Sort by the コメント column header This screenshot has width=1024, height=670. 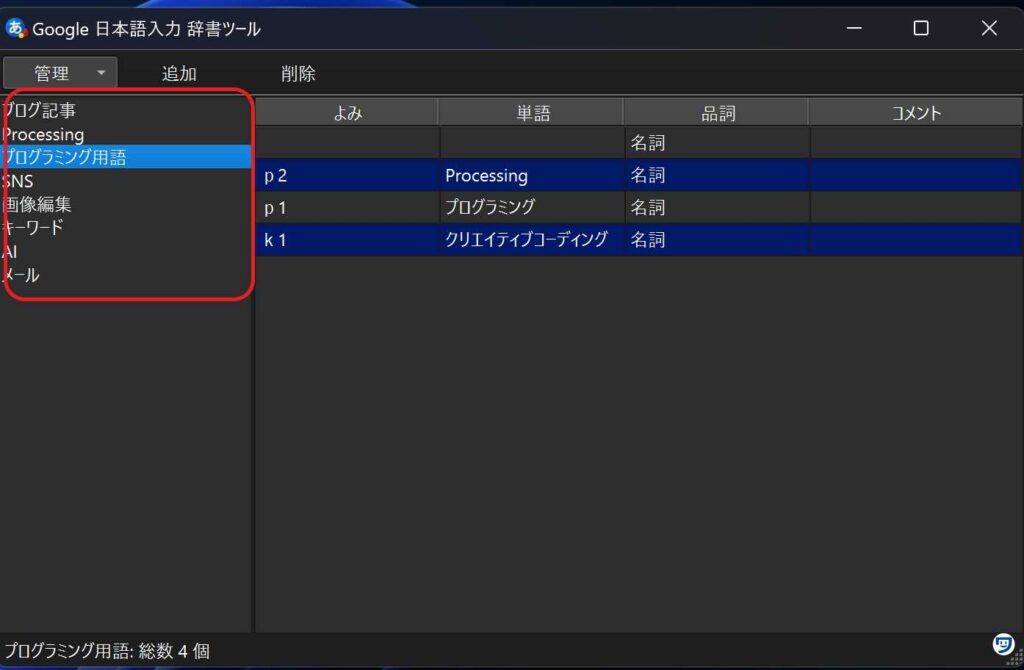916,112
